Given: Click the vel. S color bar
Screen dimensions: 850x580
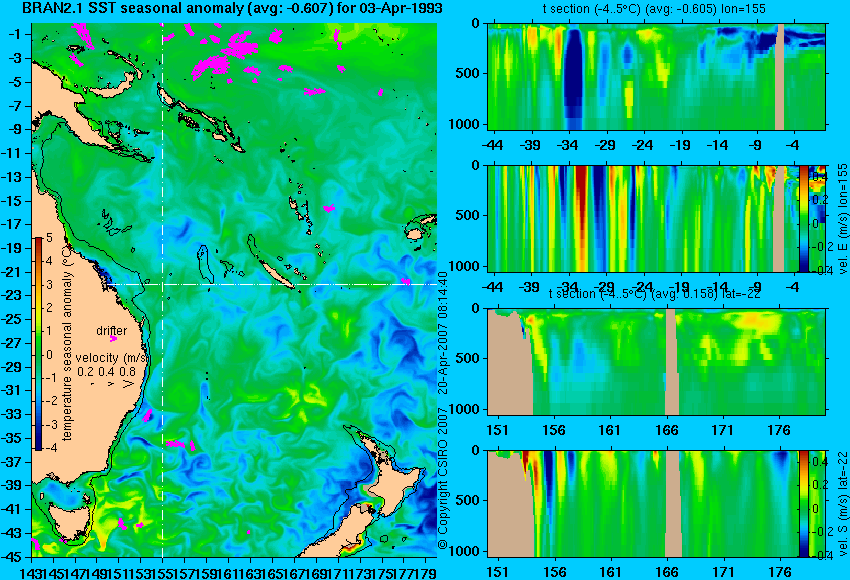Looking at the screenshot, I should pyautogui.click(x=803, y=504).
